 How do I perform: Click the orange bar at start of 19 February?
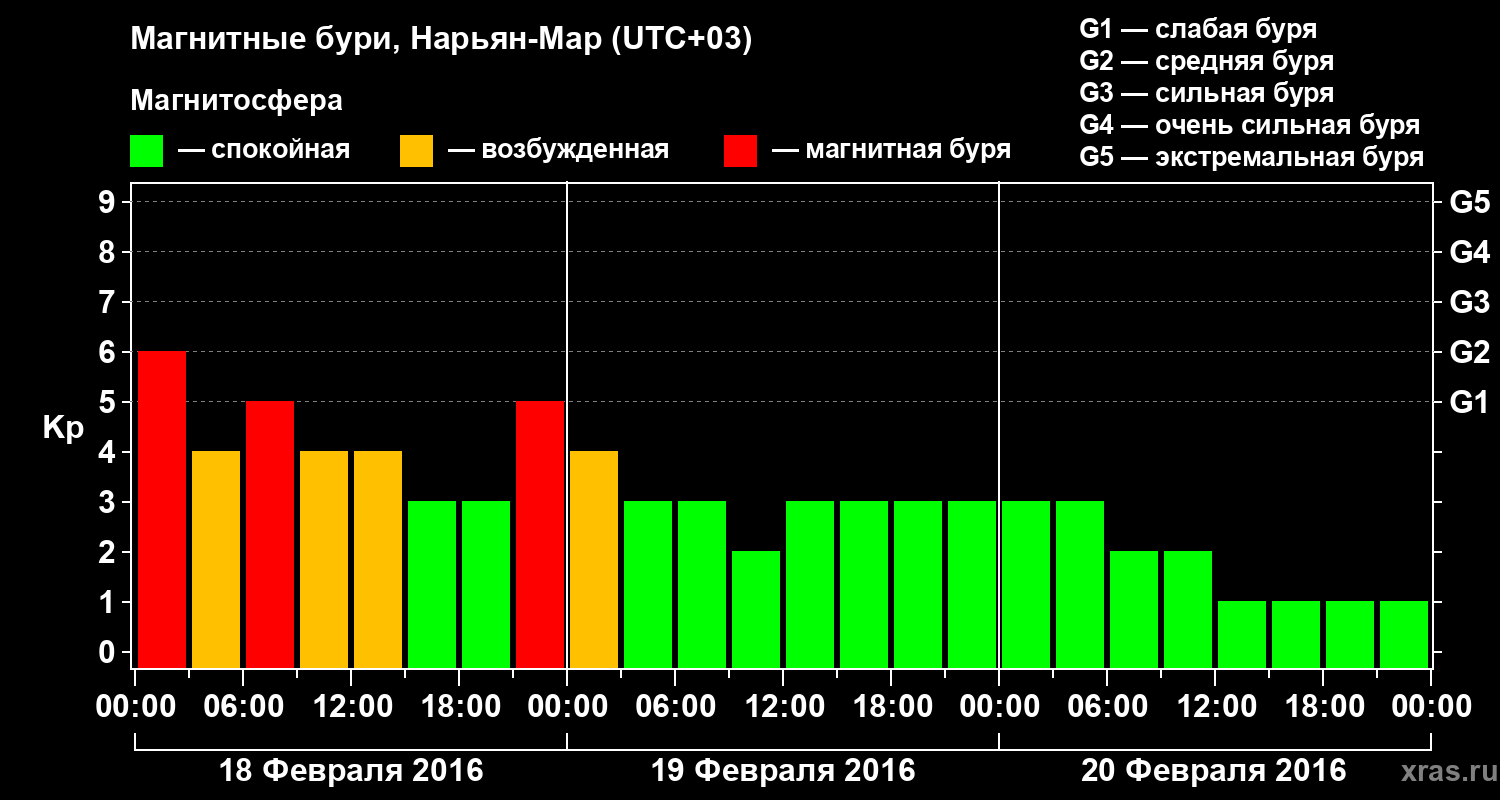[x=594, y=559]
